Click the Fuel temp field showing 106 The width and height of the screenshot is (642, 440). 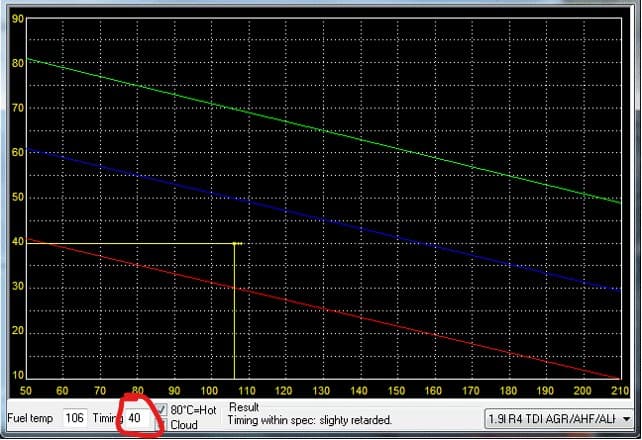pos(75,418)
